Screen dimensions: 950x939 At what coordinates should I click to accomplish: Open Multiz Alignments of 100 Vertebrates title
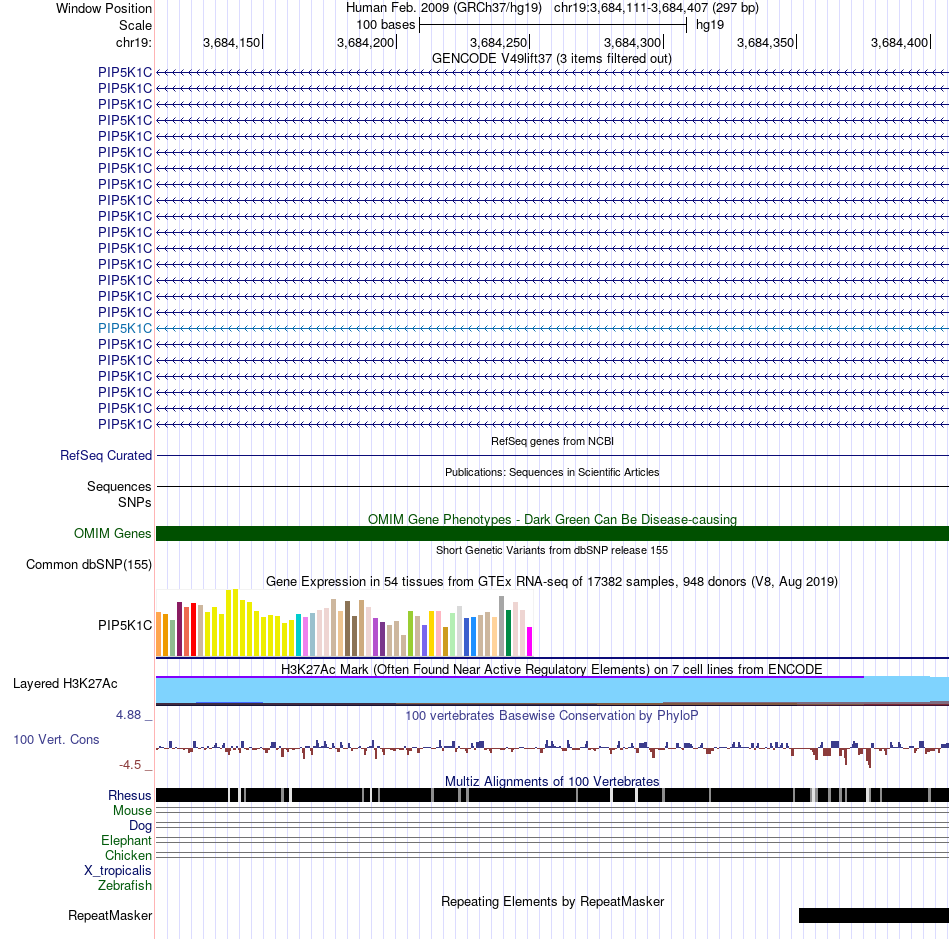(x=552, y=781)
